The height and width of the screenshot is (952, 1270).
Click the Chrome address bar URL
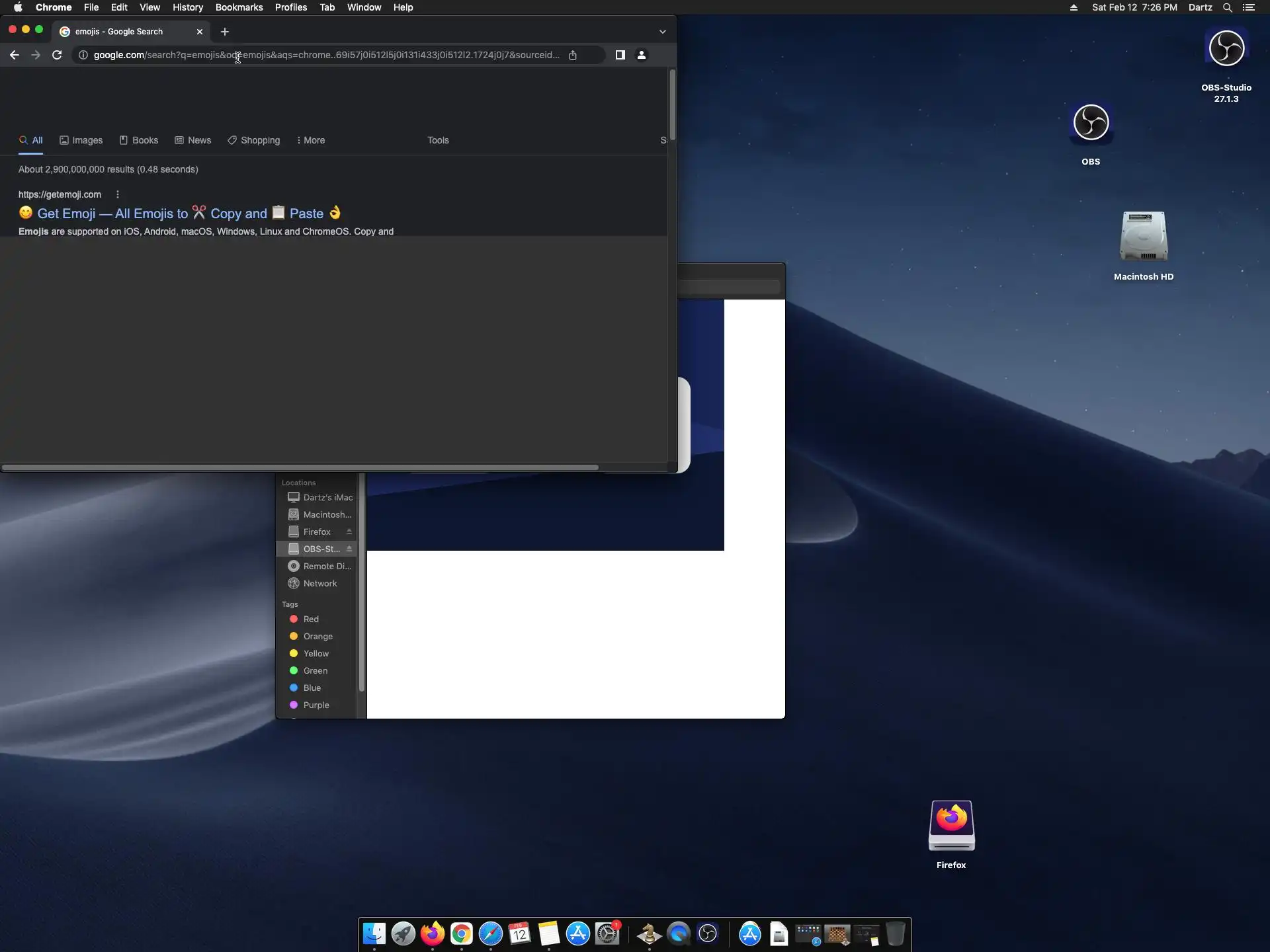click(325, 55)
